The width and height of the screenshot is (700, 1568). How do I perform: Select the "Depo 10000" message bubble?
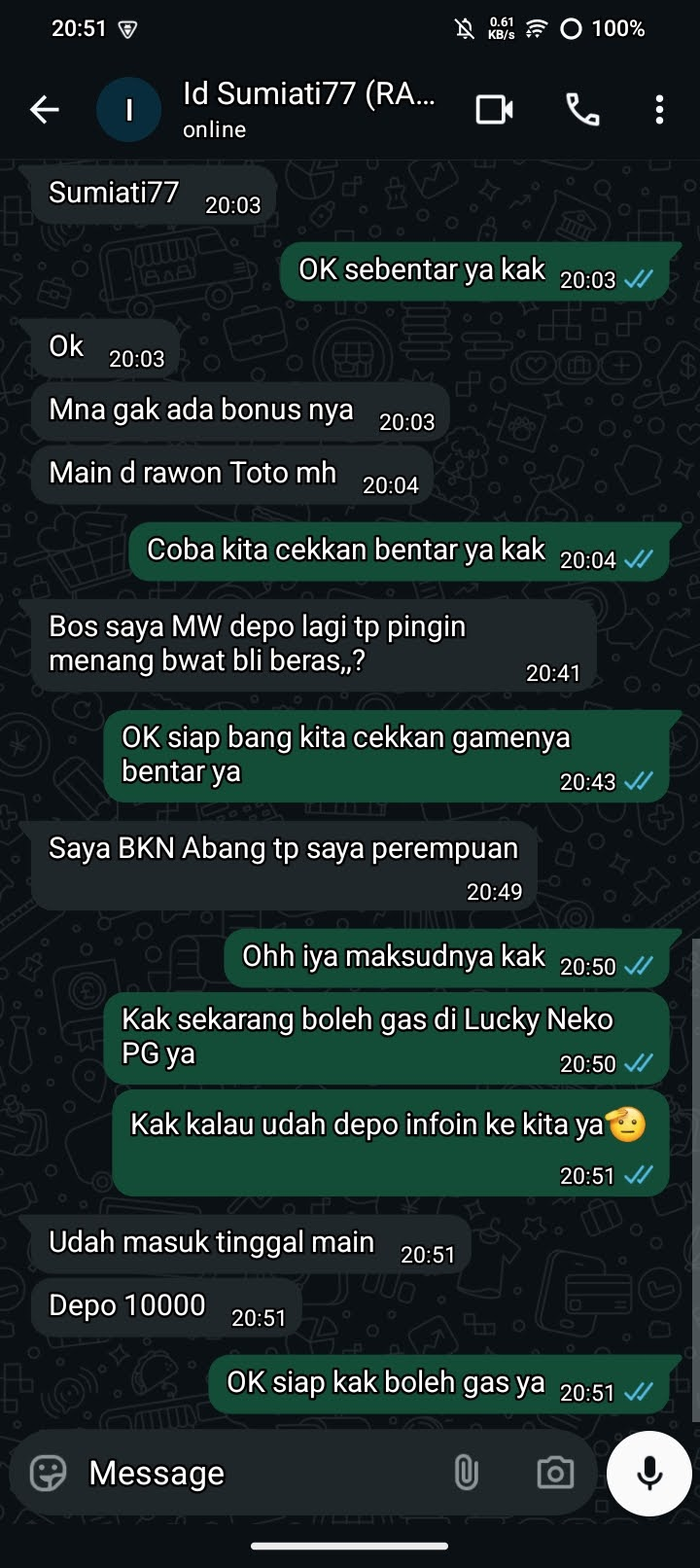[166, 1308]
